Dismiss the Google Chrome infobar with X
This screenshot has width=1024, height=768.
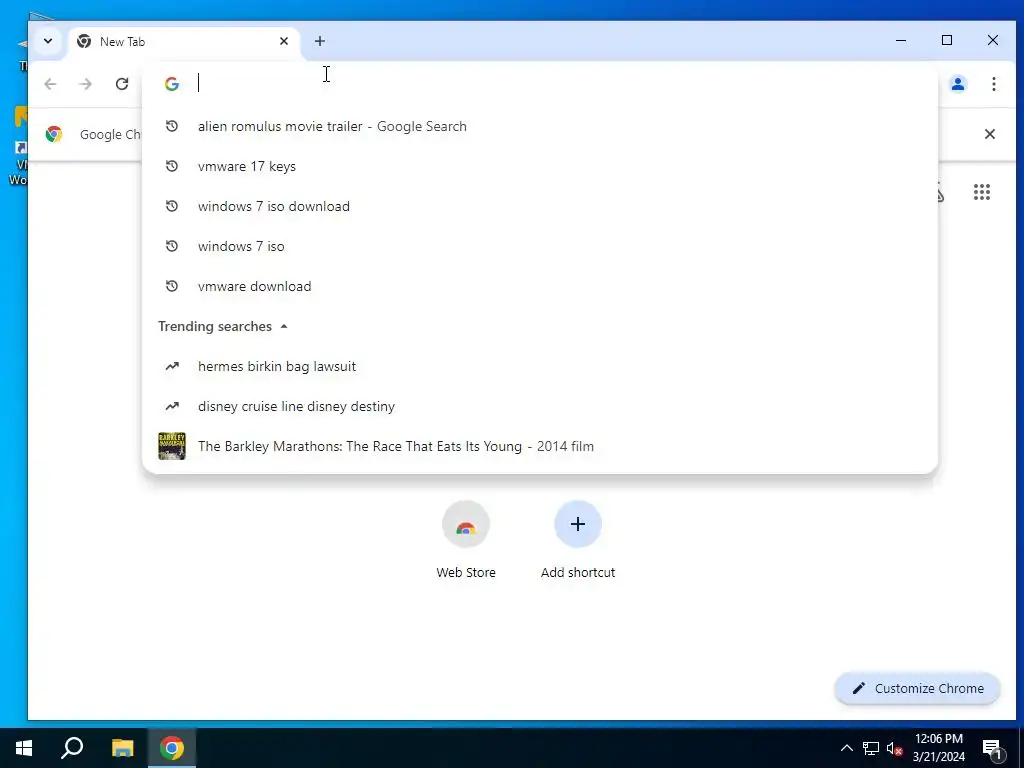pos(989,134)
